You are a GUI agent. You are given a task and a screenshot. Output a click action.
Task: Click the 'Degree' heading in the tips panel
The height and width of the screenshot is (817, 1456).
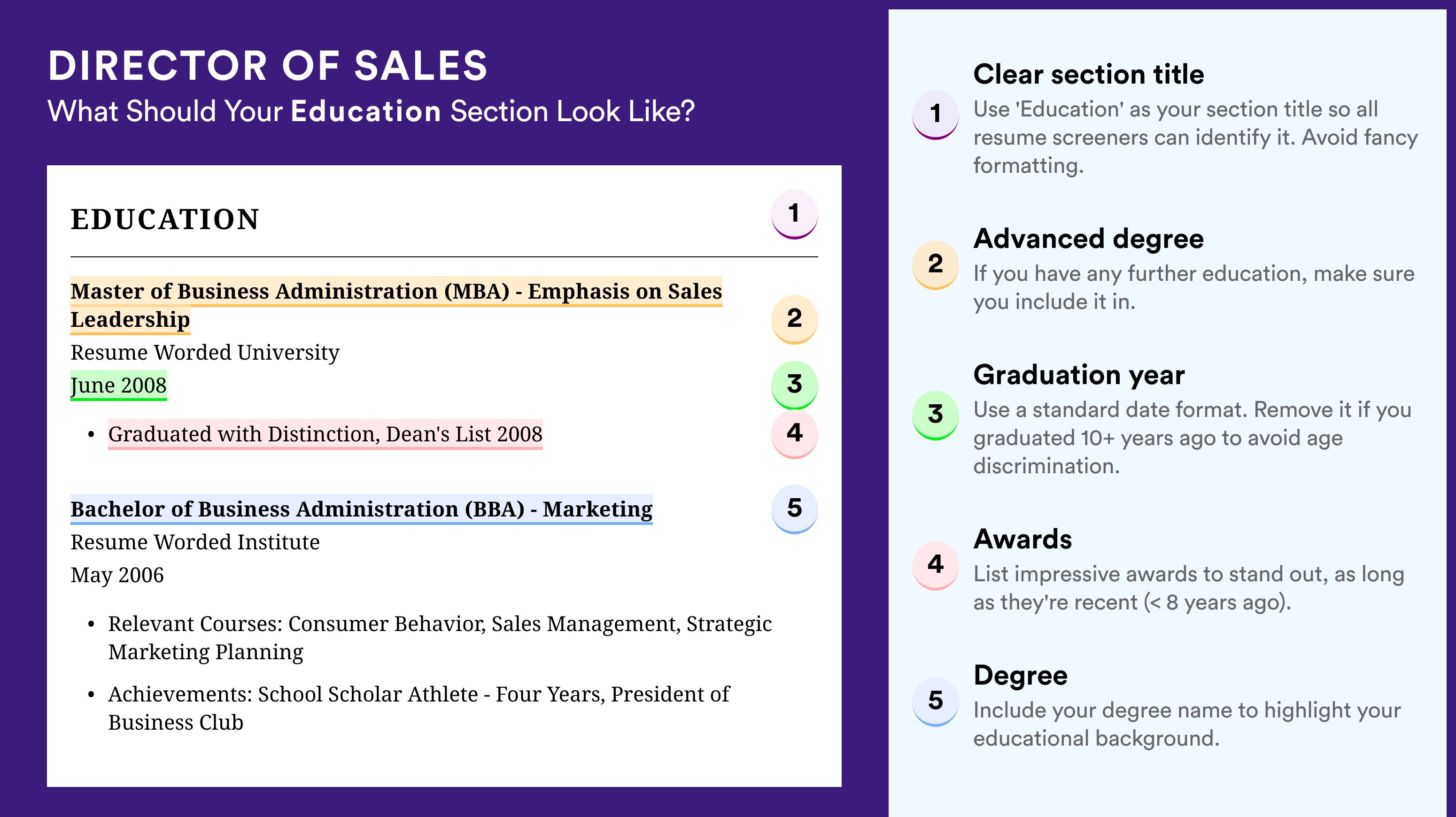[x=1020, y=676]
